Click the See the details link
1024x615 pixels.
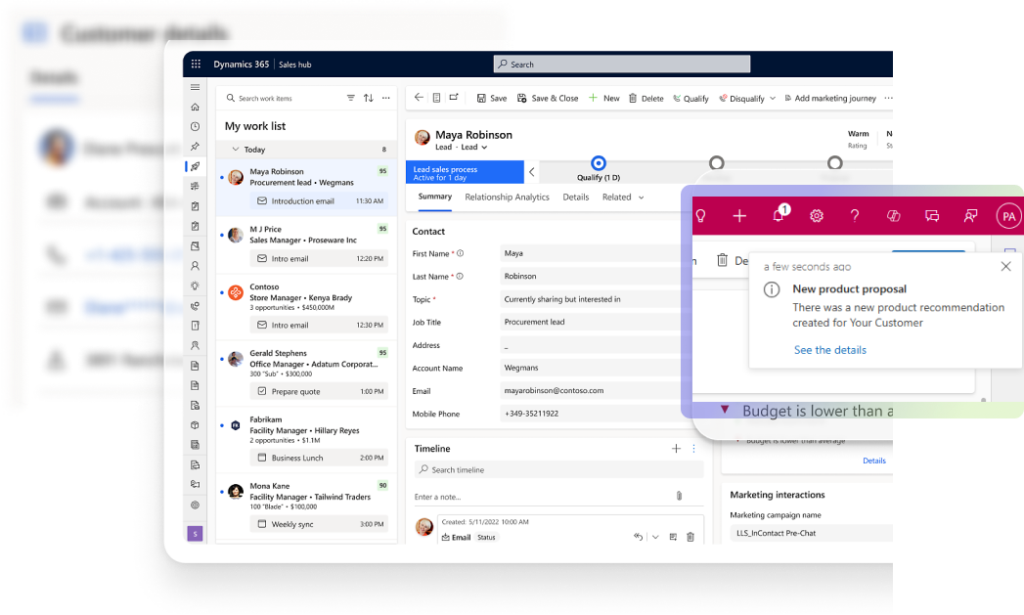830,350
